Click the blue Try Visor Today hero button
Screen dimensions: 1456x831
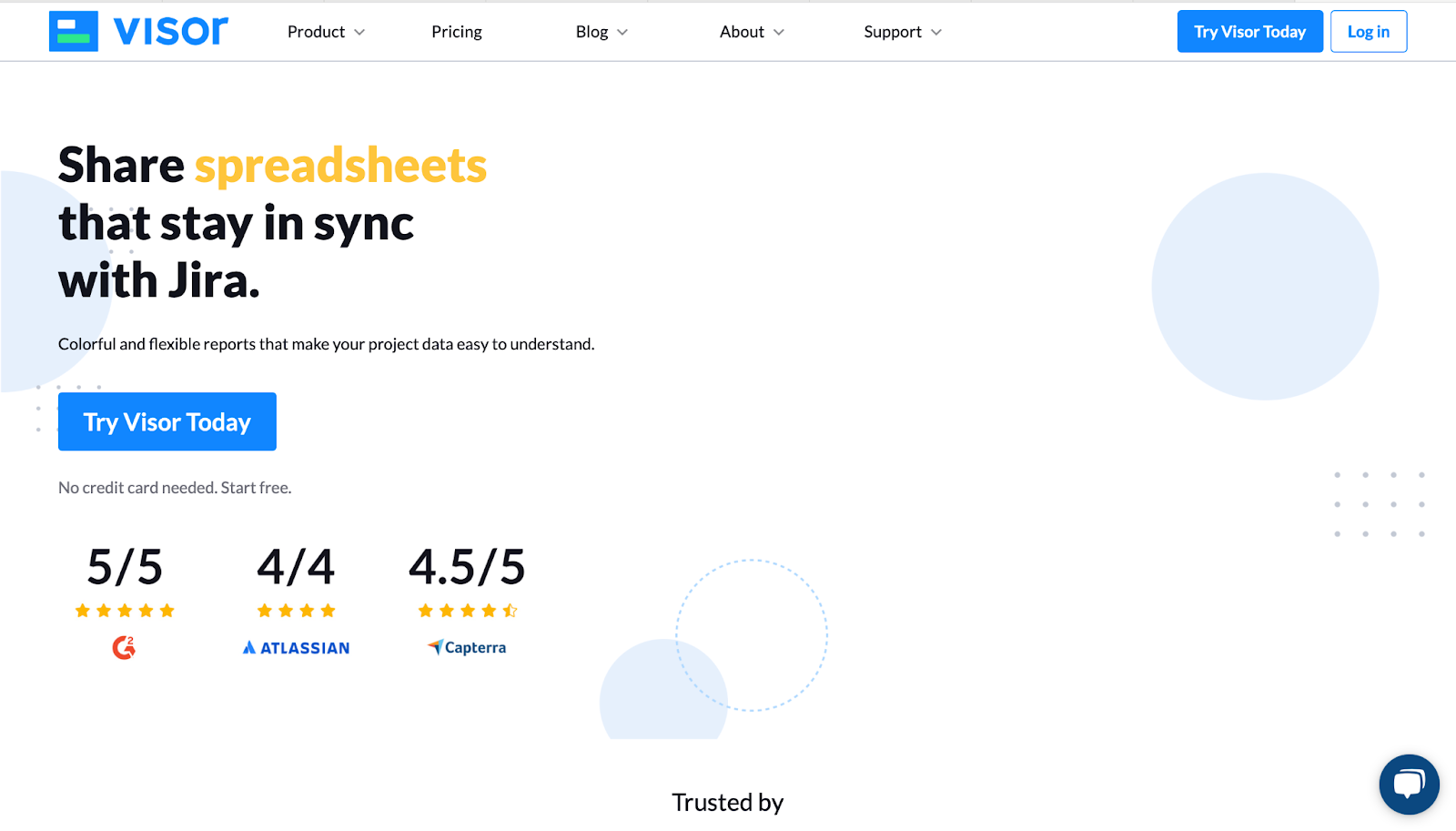pyautogui.click(x=167, y=421)
